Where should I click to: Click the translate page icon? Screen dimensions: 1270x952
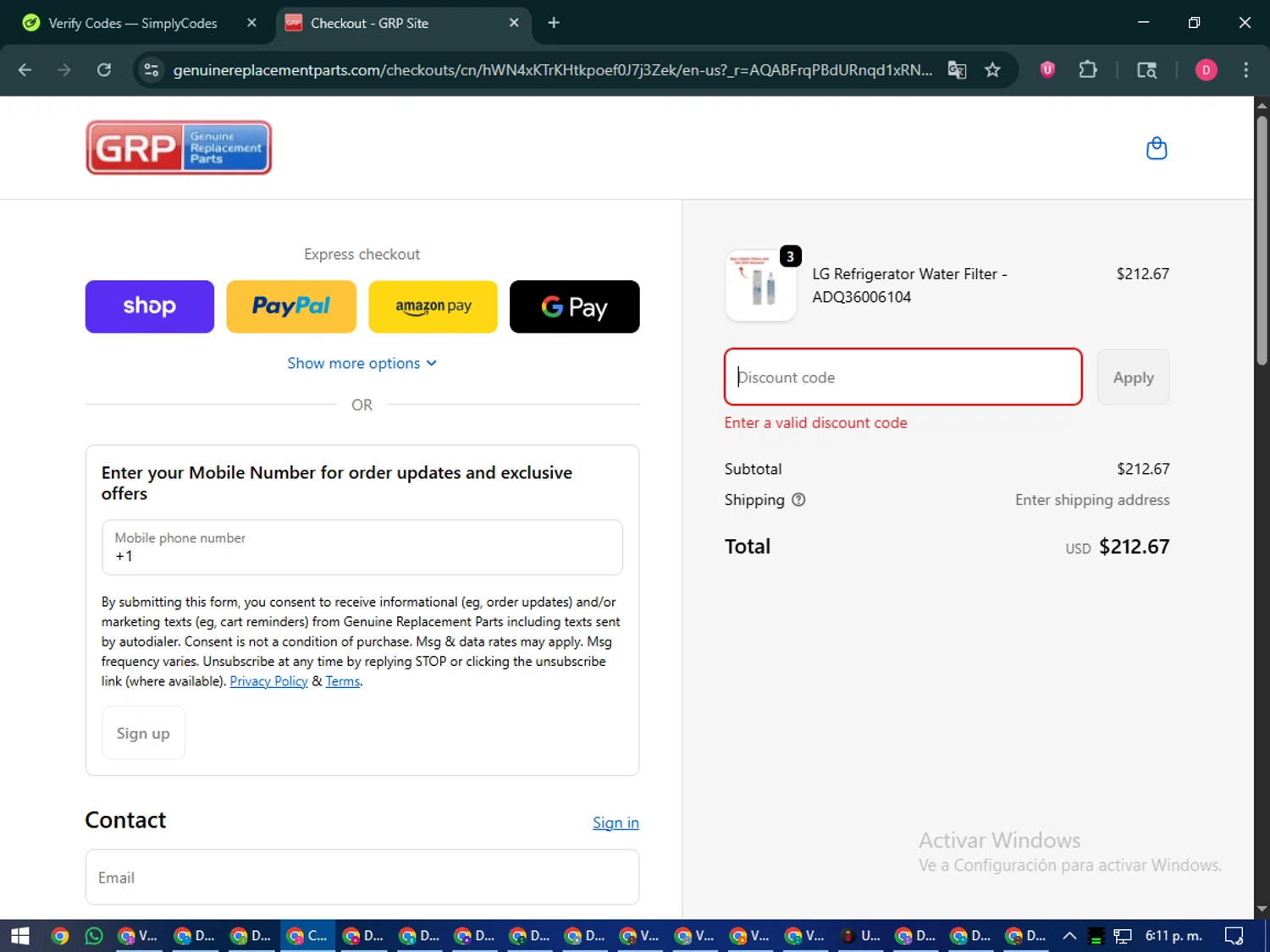[x=957, y=69]
